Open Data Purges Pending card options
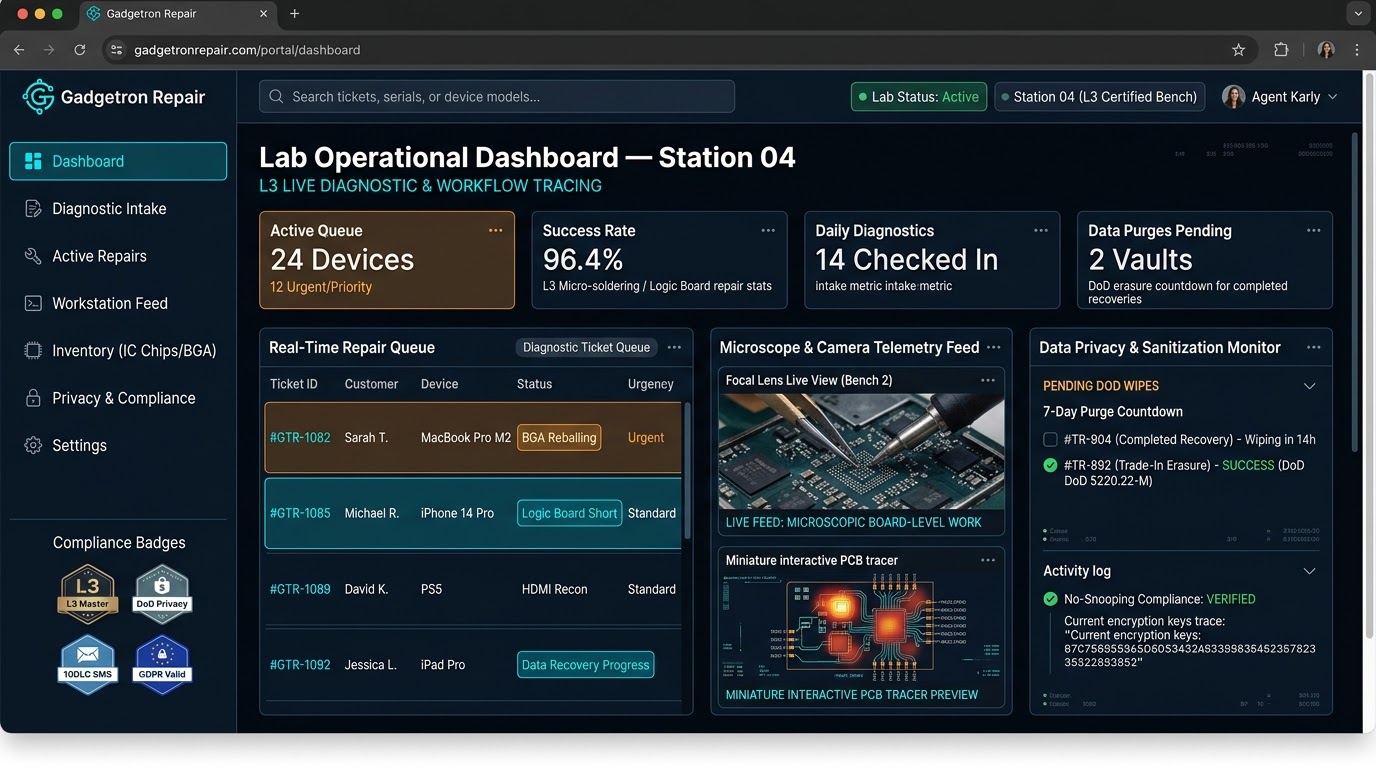This screenshot has width=1376, height=768. [1314, 230]
